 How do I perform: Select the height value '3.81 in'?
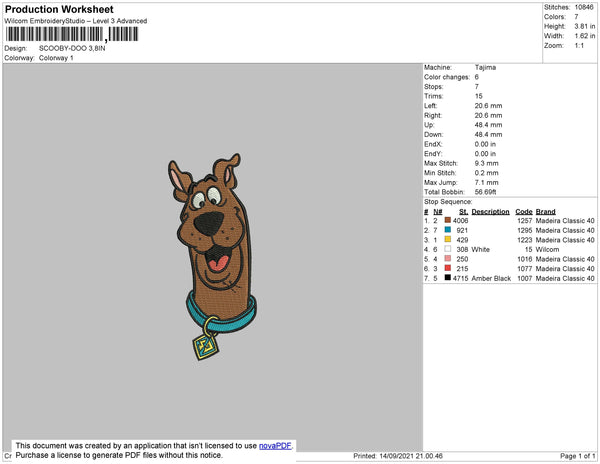tap(585, 26)
